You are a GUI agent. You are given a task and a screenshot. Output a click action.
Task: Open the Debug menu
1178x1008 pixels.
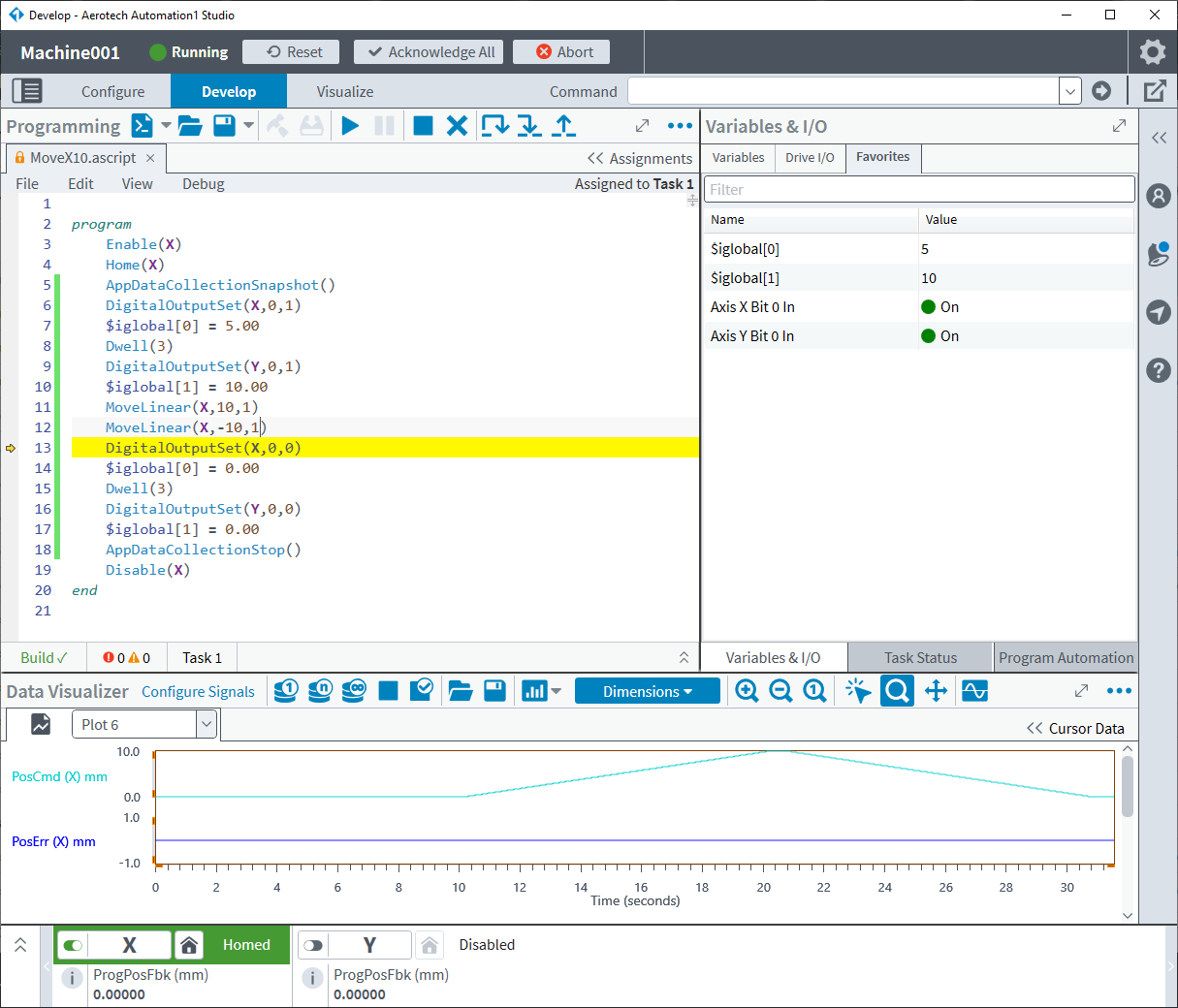tap(203, 183)
